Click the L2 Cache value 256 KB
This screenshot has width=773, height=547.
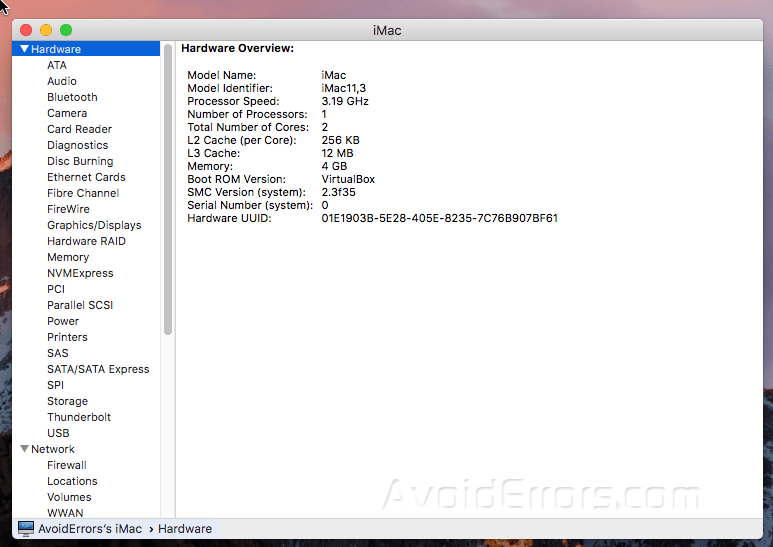click(x=341, y=140)
